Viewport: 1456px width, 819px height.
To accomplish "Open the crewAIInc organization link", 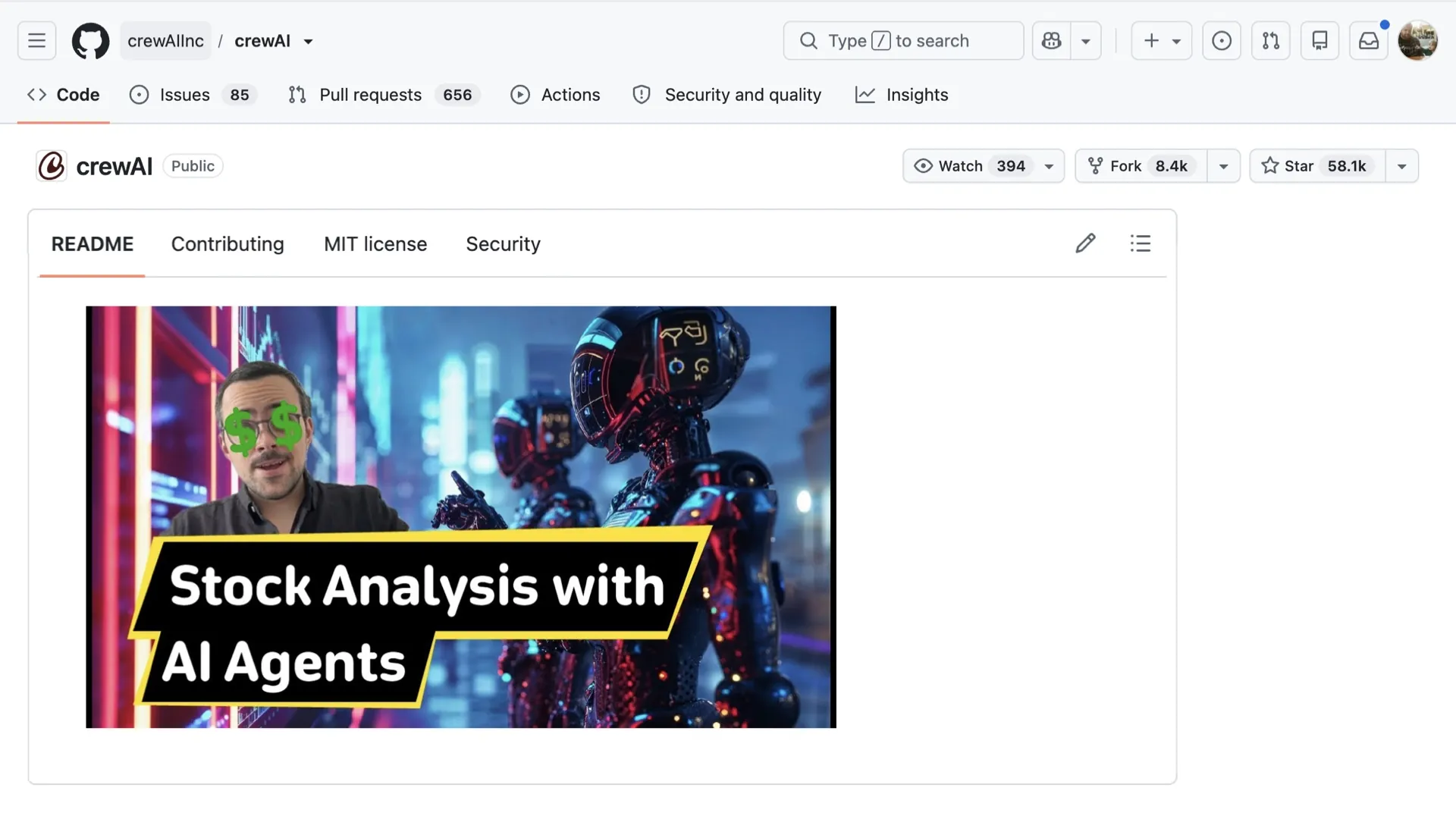I will (x=165, y=41).
